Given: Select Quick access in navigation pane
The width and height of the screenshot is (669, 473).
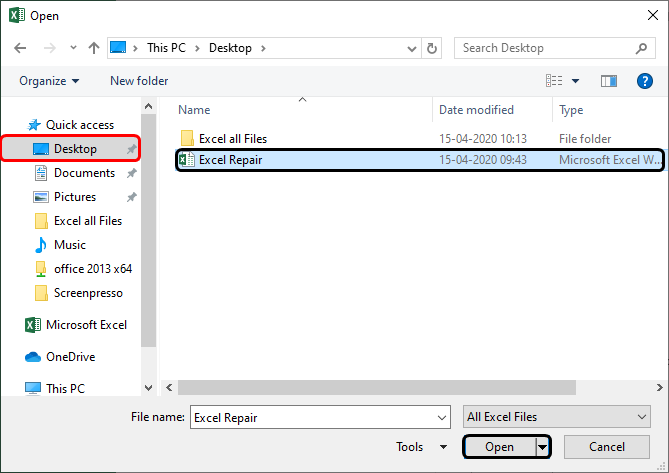Looking at the screenshot, I should 80,125.
